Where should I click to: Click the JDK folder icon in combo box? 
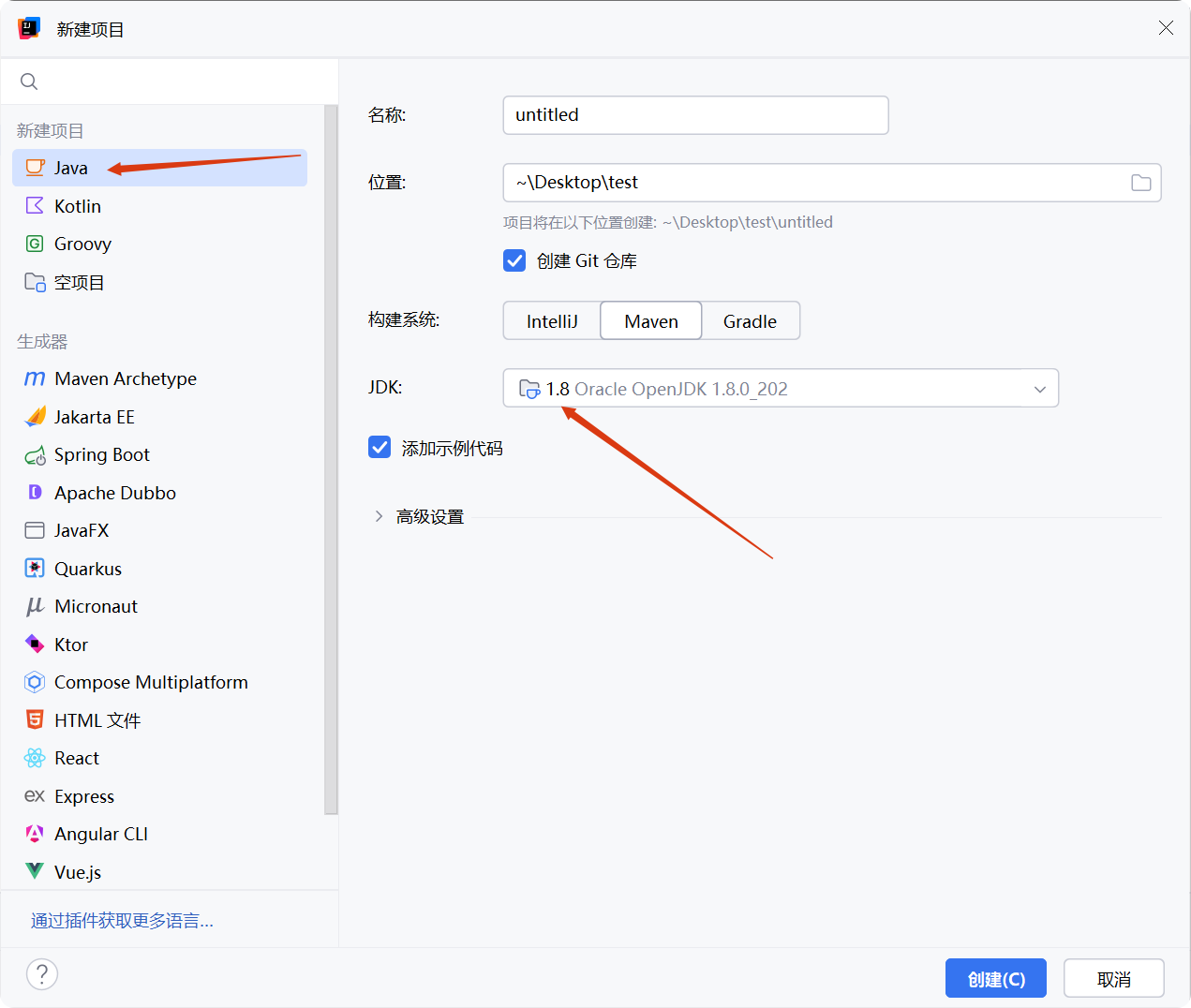529,388
